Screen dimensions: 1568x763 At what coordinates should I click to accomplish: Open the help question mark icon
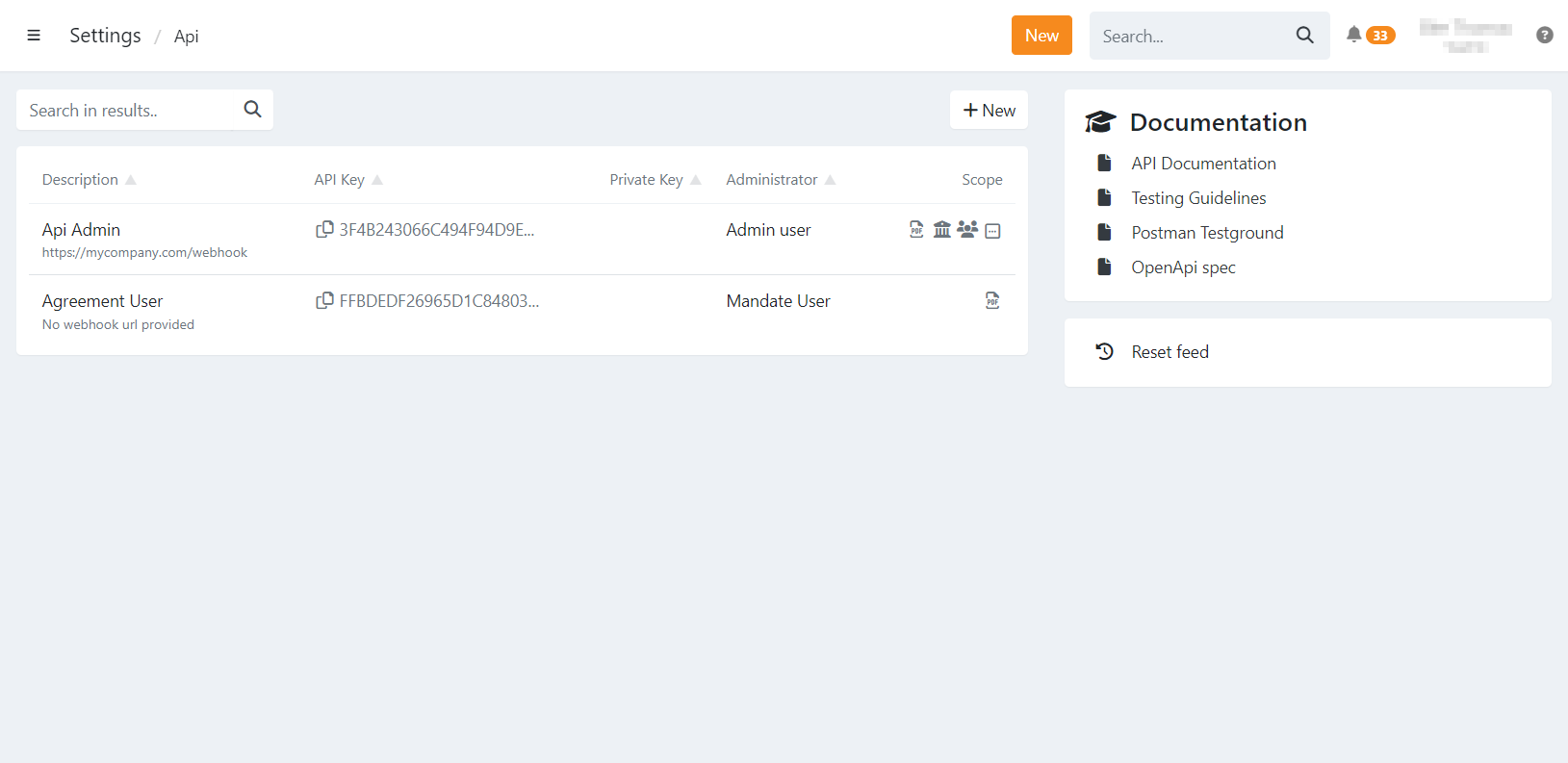pos(1544,35)
